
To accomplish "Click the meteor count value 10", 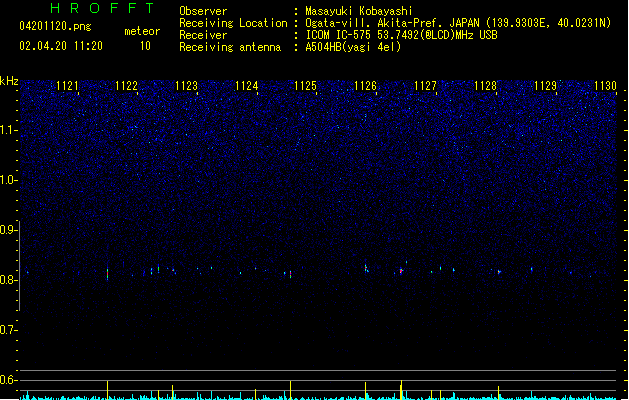I will [x=145, y=46].
